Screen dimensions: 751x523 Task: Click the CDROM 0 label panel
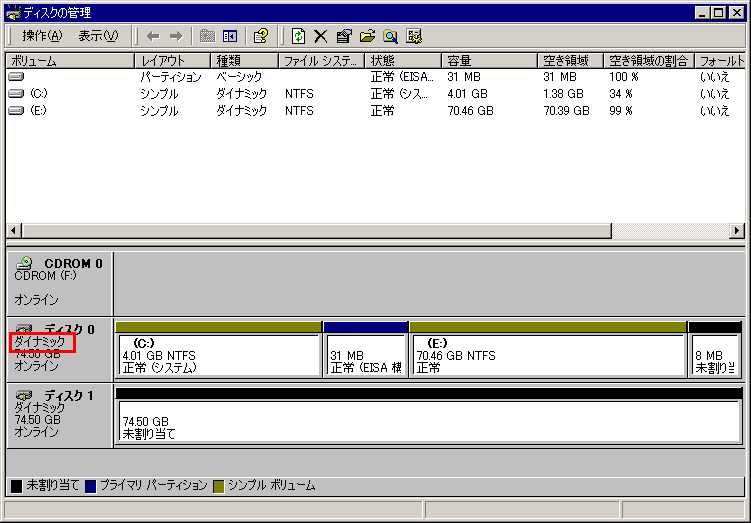click(x=60, y=283)
